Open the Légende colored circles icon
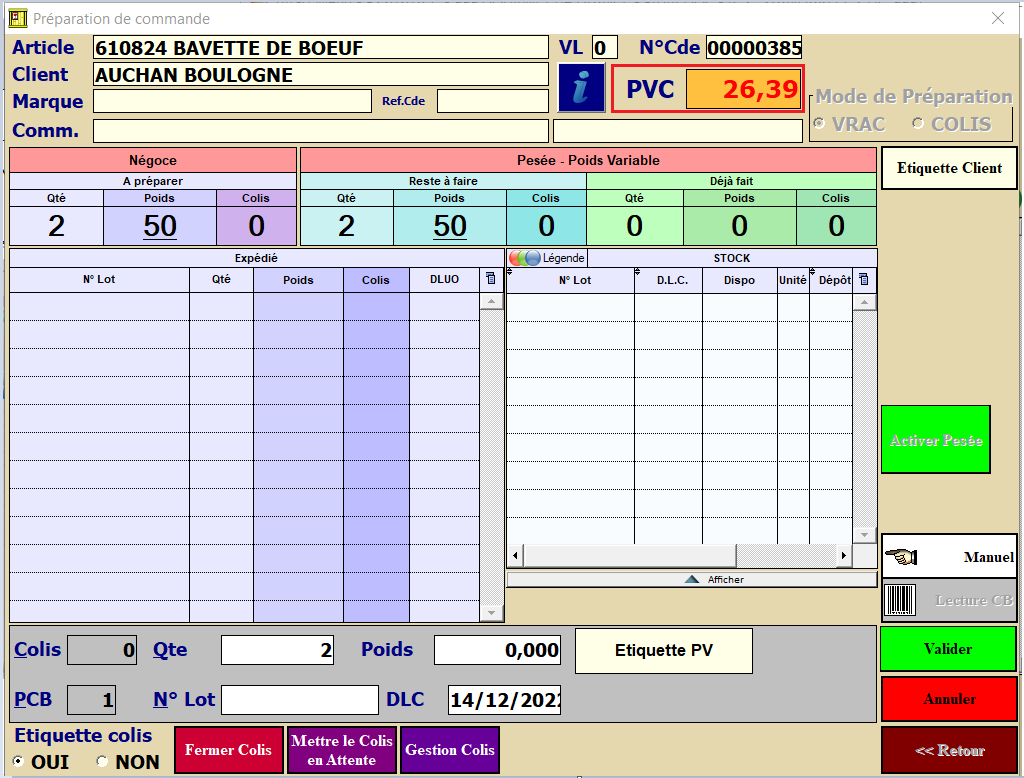Screen dimensions: 1024x778 tap(525, 258)
